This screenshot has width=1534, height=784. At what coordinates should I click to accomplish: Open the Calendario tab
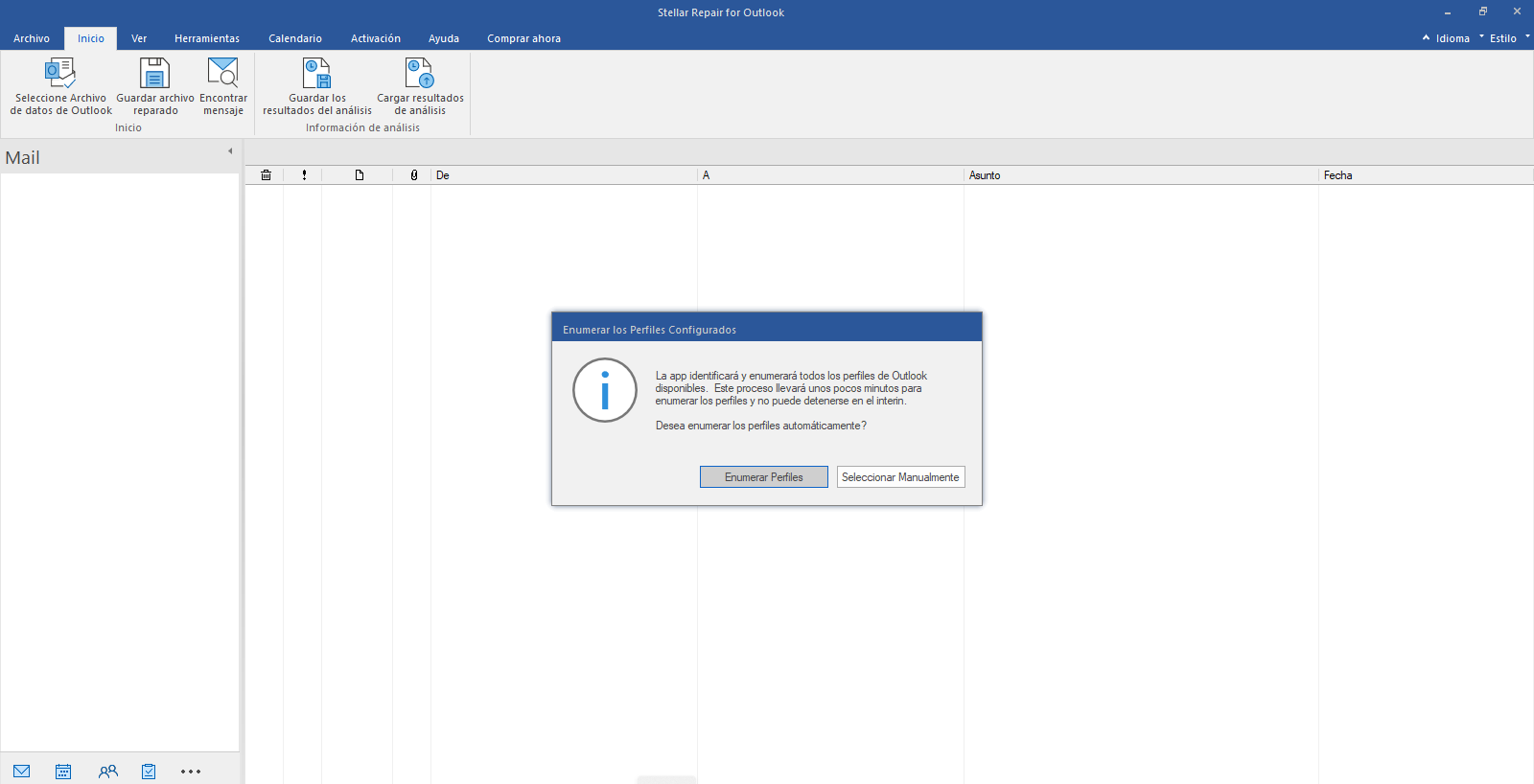[295, 38]
